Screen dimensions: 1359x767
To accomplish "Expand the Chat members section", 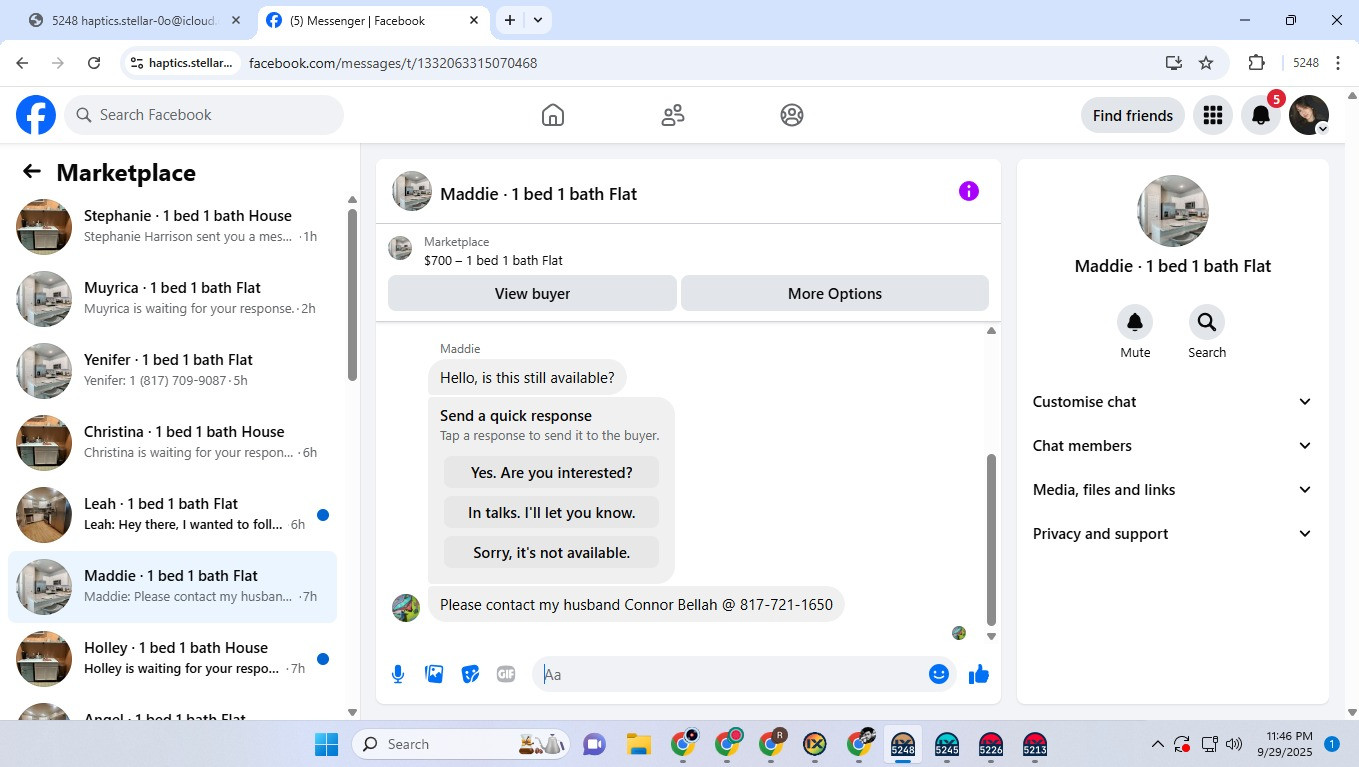I will 1172,446.
